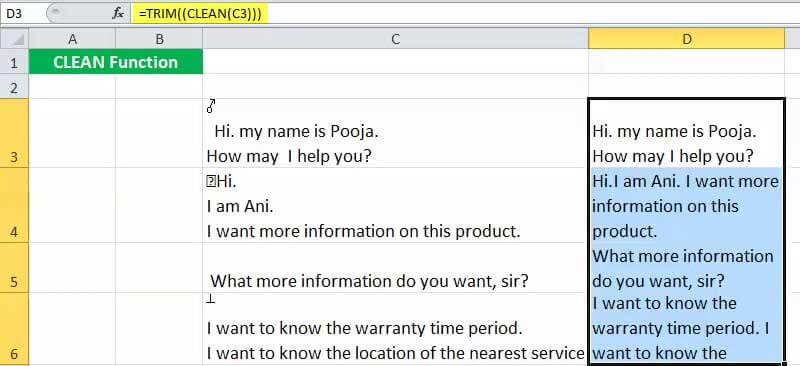Select cell C4 starting with Hi. I am Ani
The image size is (800, 366).
click(x=395, y=205)
